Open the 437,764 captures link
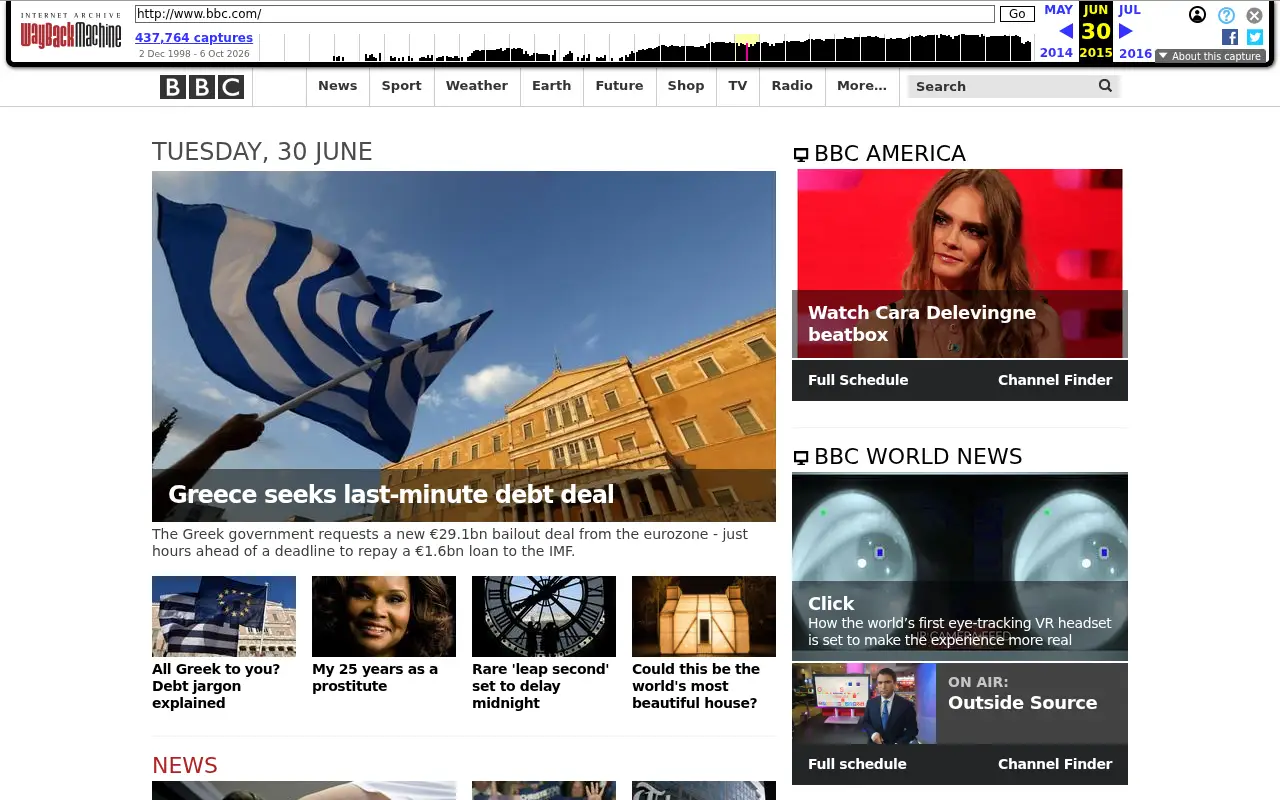Screen dimensions: 1280x800 pos(194,38)
